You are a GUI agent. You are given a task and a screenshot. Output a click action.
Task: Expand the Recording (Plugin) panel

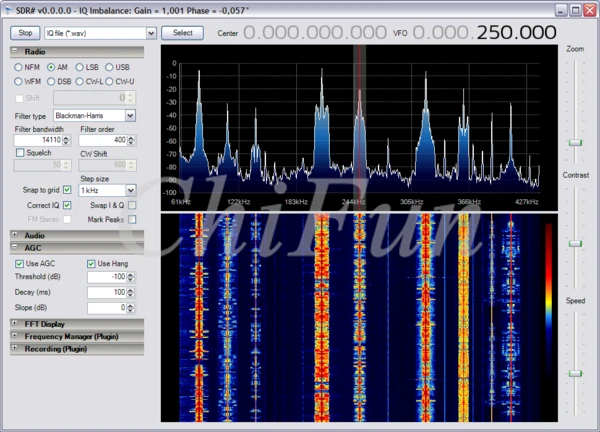pos(15,348)
